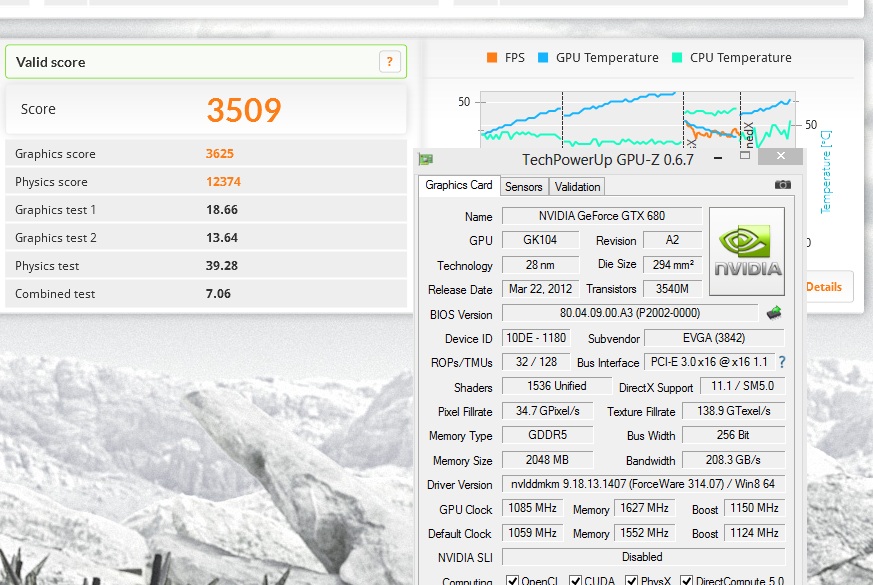Click the NVIDIA logo image
This screenshot has height=585, width=873.
pos(746,251)
